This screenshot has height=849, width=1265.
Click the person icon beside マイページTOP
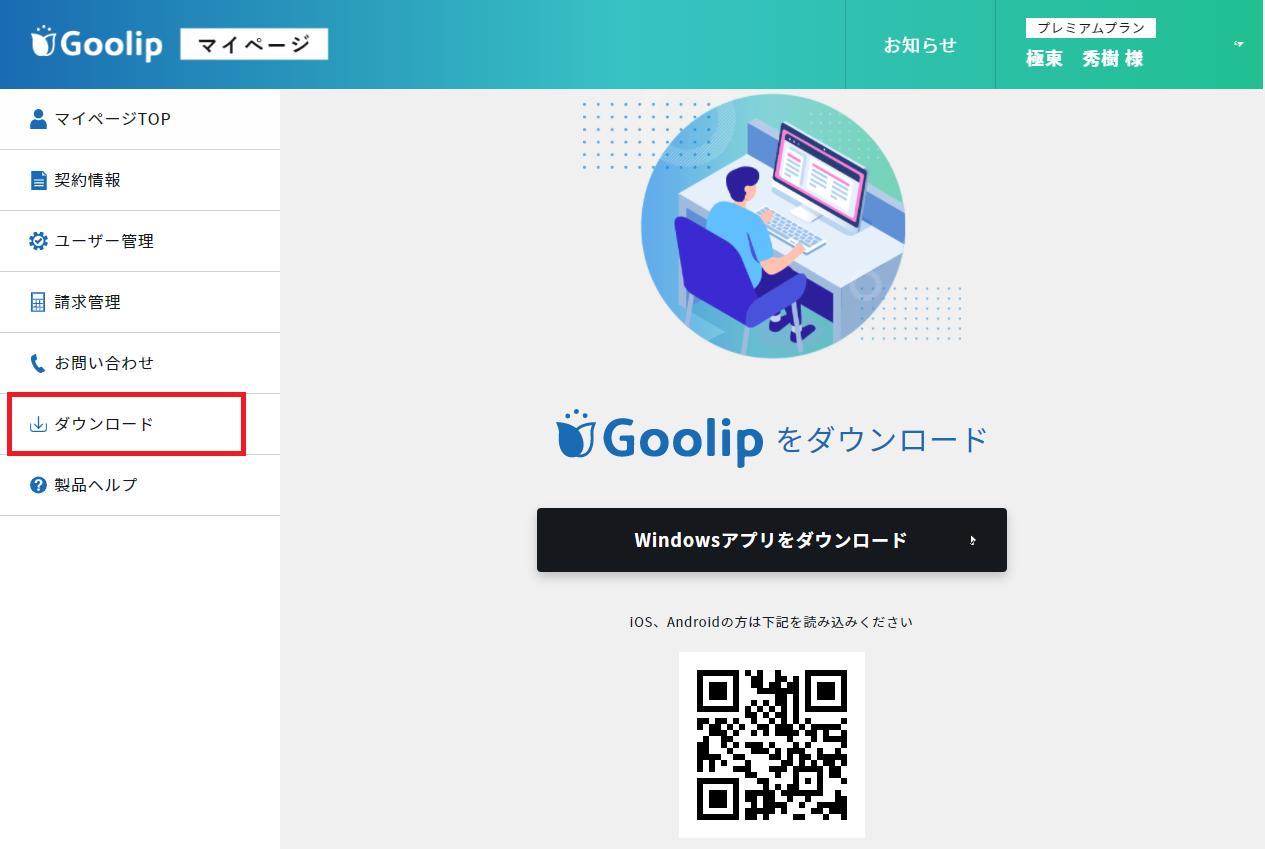[38, 119]
